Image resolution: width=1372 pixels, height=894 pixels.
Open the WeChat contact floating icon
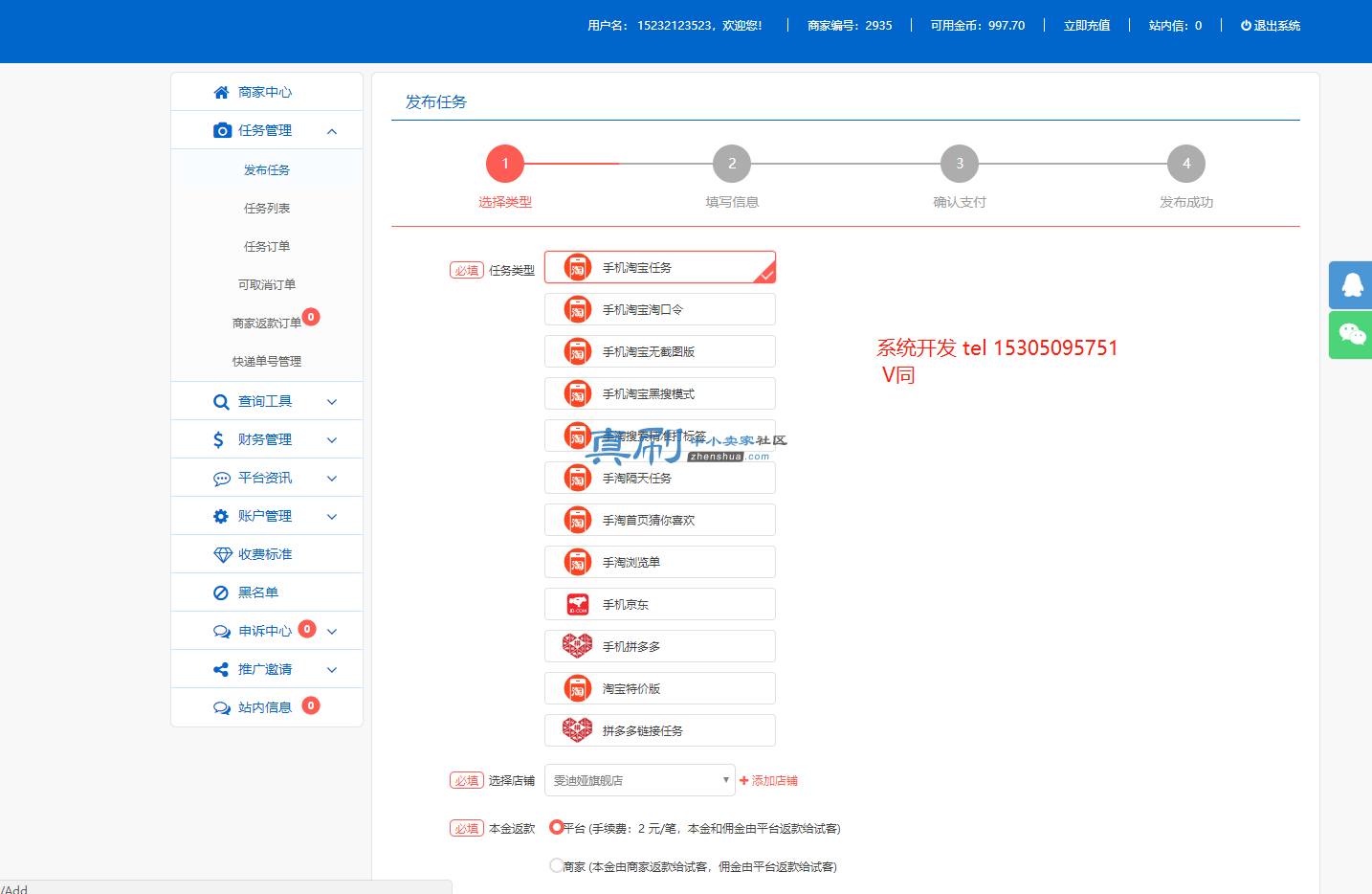click(1351, 334)
